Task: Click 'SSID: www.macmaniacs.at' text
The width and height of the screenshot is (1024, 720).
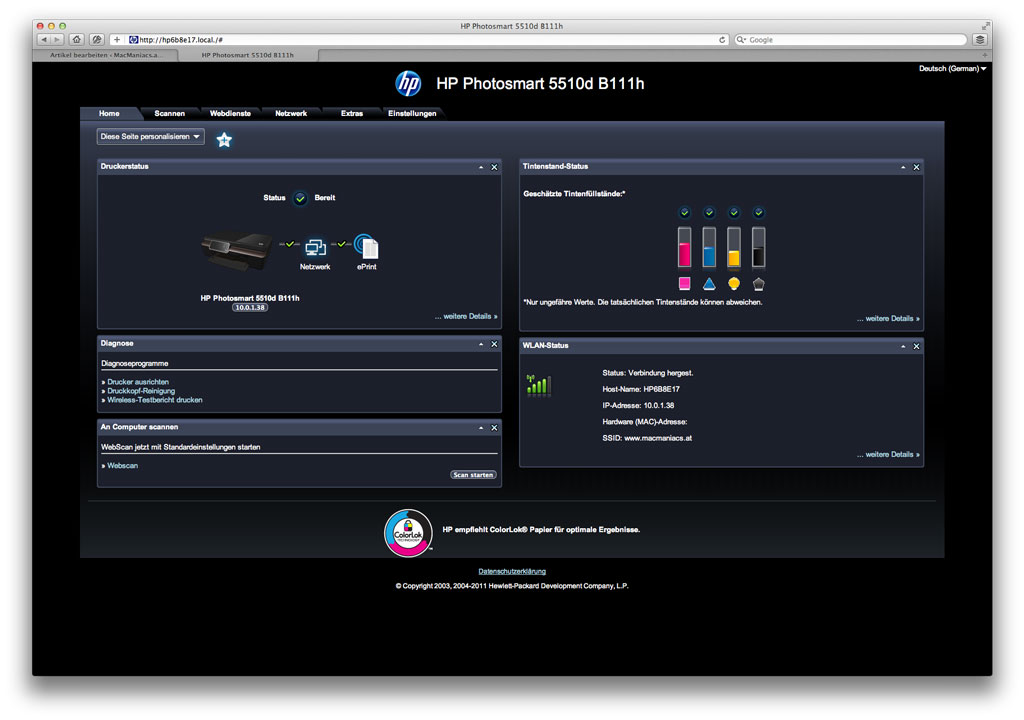Action: coord(647,438)
